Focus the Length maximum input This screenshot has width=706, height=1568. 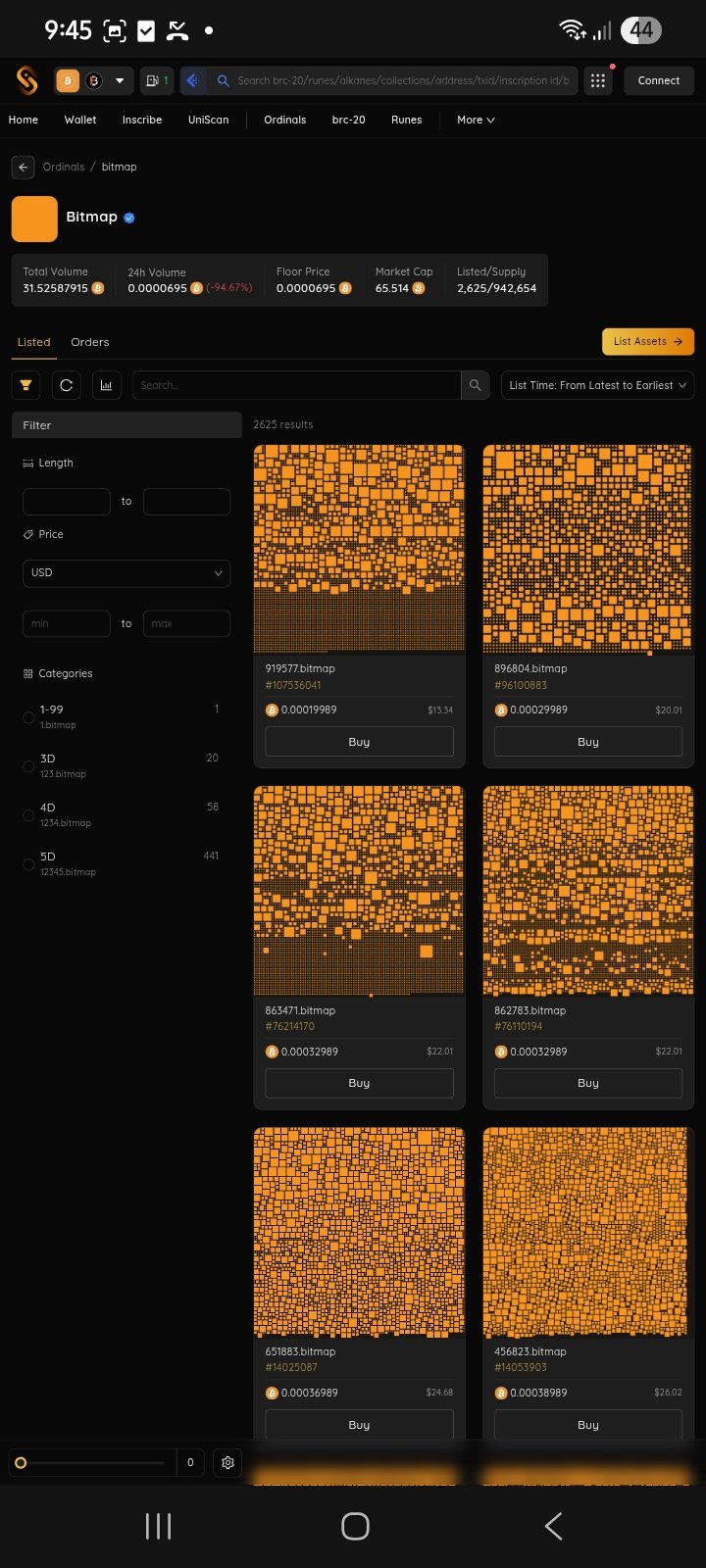click(x=186, y=502)
